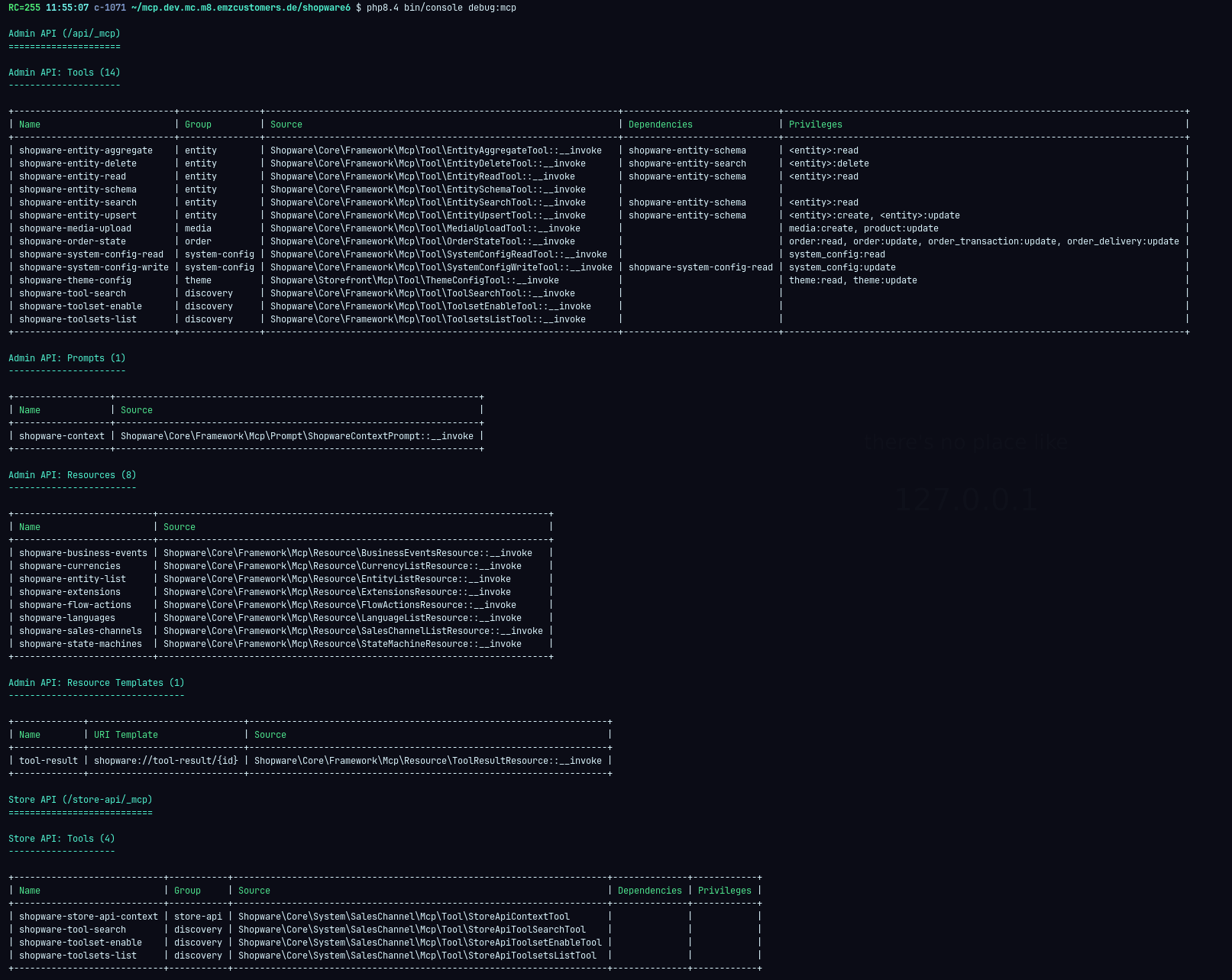Click the "BusinessEventsResource::__invoke" source cell
Image resolution: width=1232 pixels, height=980 pixels.
[x=348, y=553]
